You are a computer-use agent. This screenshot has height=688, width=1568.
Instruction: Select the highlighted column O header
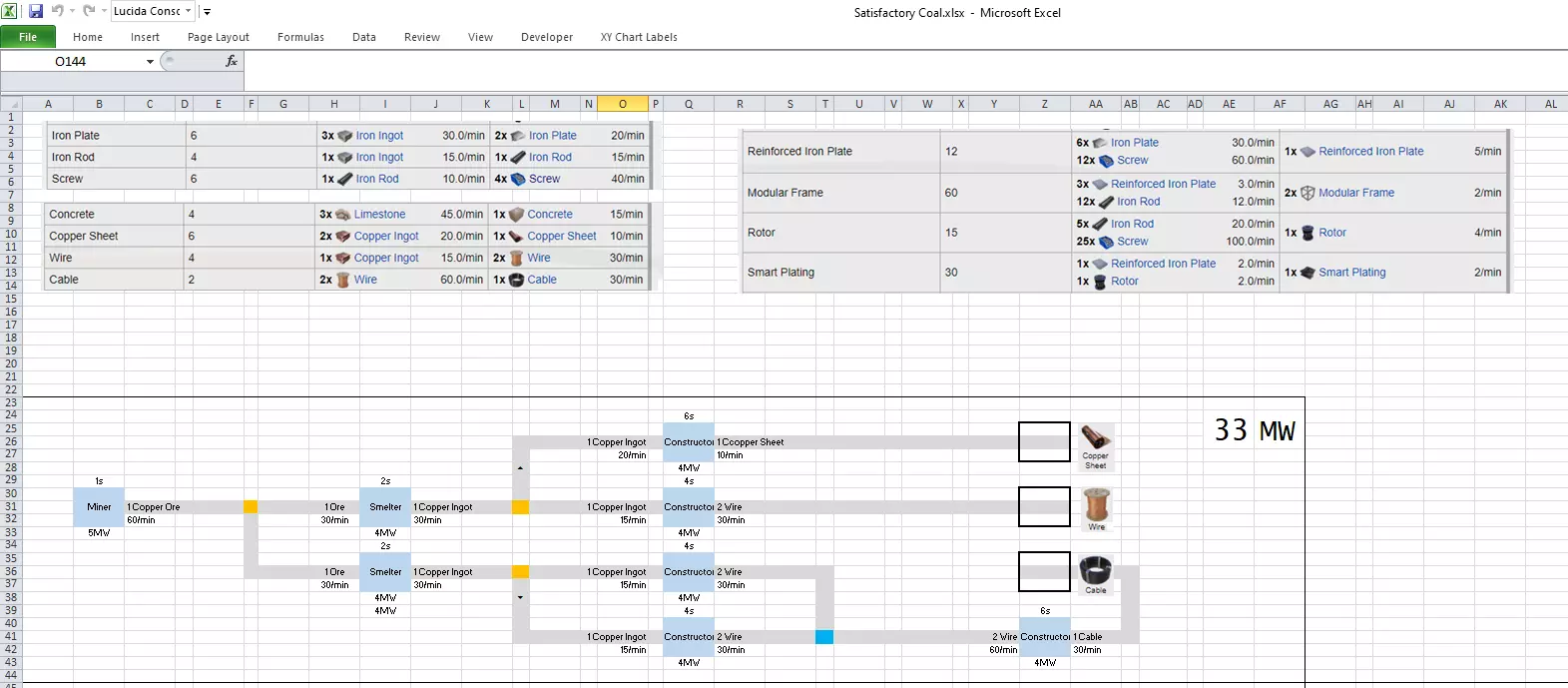coord(623,104)
